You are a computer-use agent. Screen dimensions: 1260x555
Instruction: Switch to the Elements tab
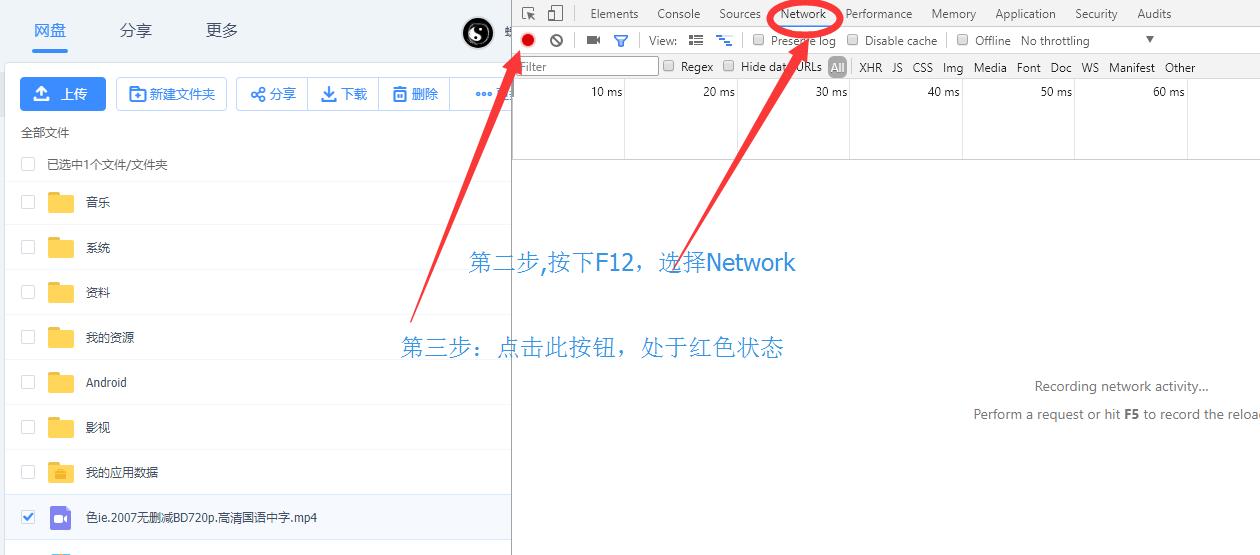tap(614, 14)
